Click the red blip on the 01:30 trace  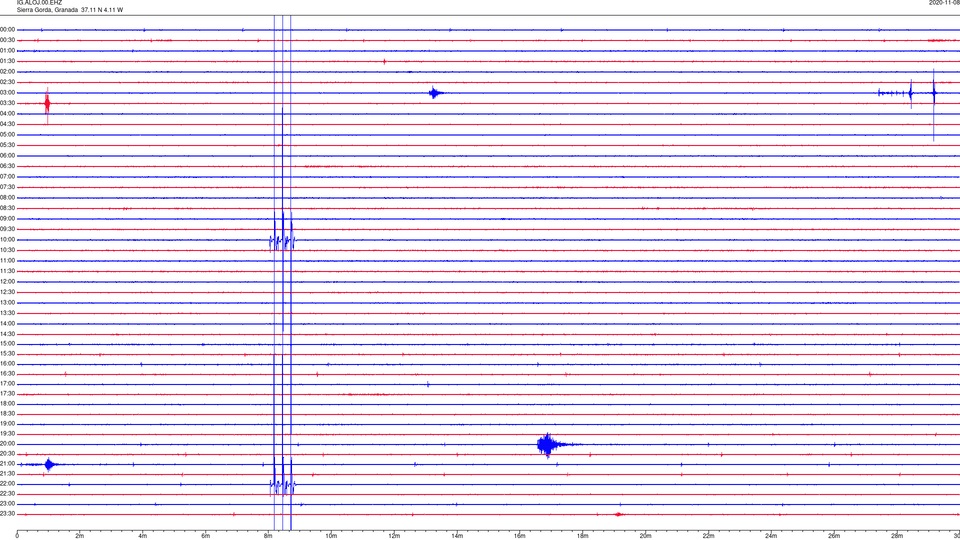[384, 62]
